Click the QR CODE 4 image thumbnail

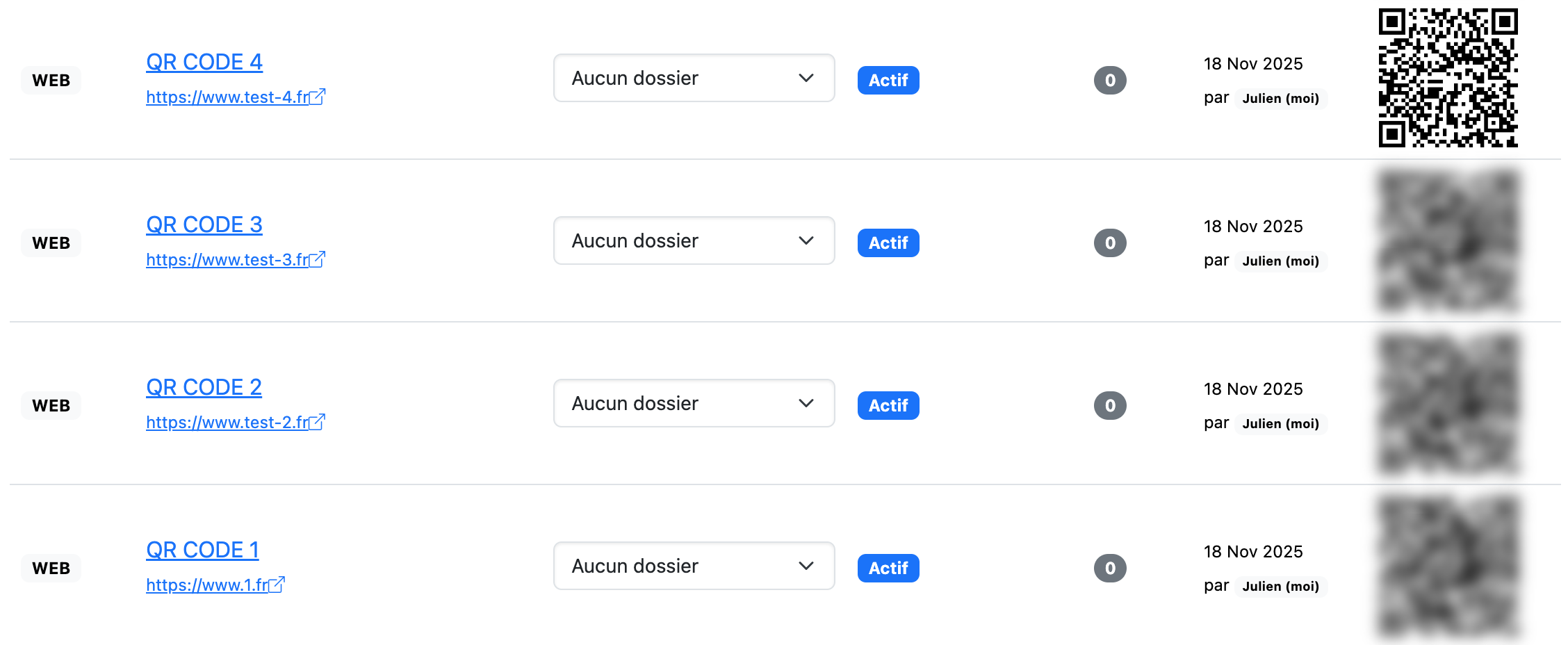1448,78
